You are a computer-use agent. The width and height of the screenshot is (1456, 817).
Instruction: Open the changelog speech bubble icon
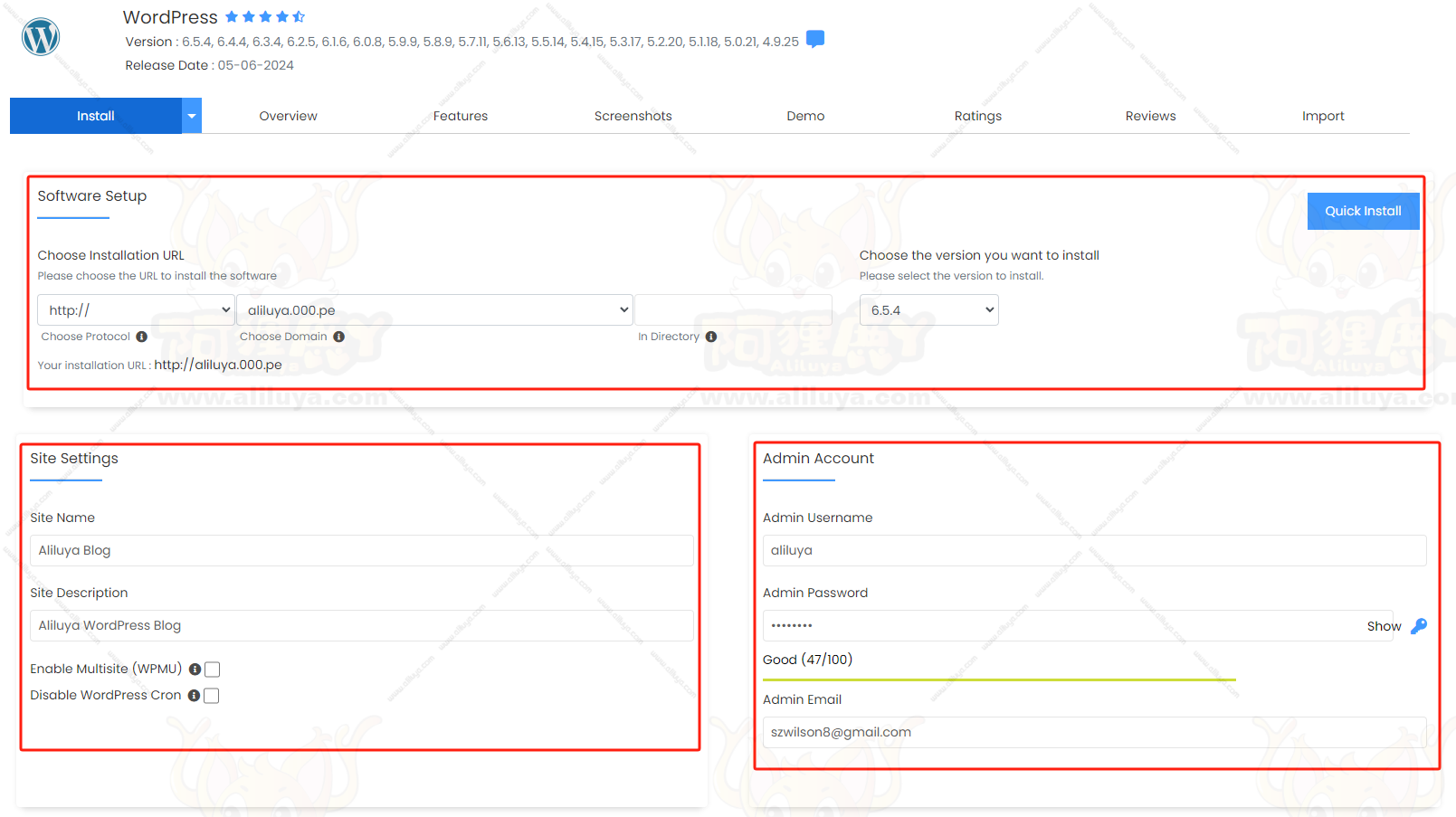pyautogui.click(x=815, y=39)
